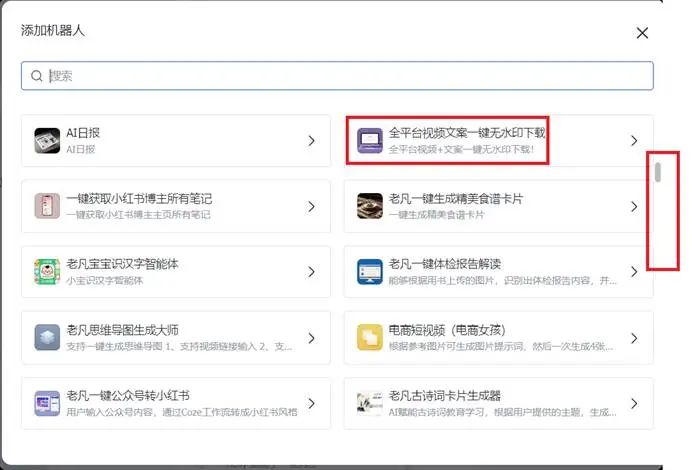Click description starting 支持一键生成思维导图
Viewport: 692px width, 470px height.
(x=179, y=346)
